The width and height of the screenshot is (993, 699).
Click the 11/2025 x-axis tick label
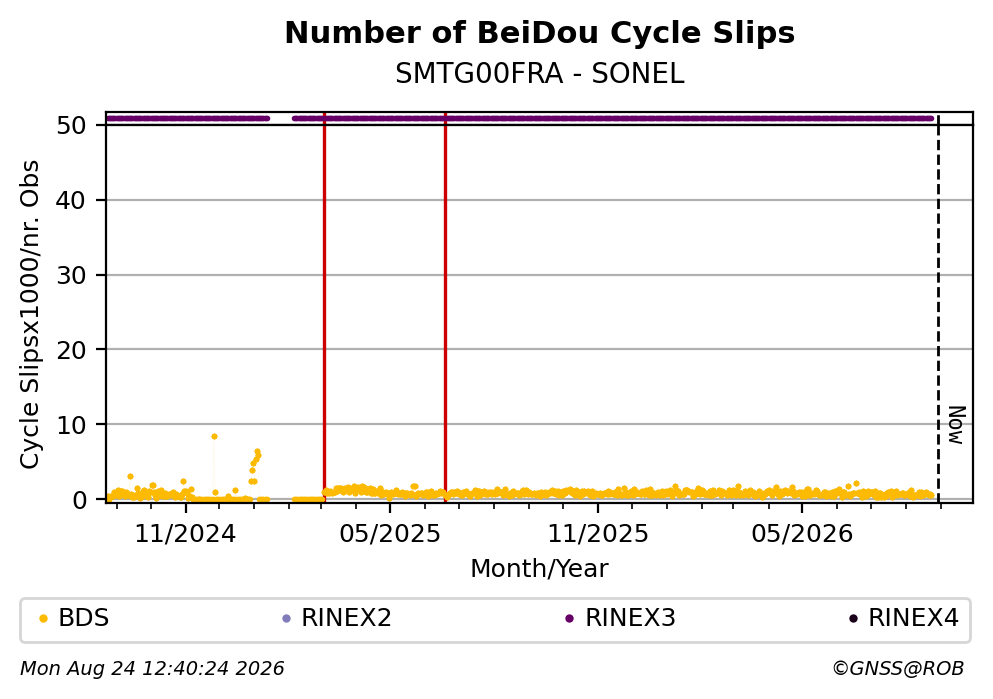[598, 534]
